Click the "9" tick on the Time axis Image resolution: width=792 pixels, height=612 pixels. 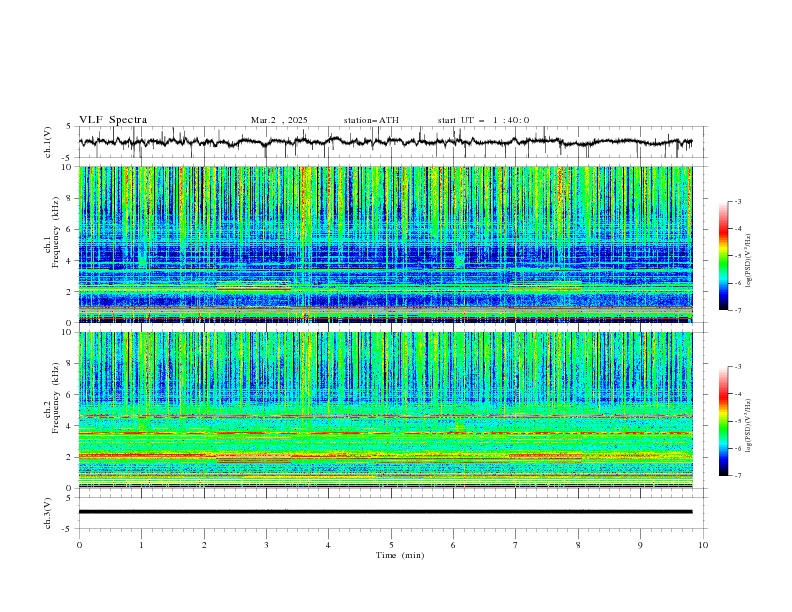(x=640, y=545)
